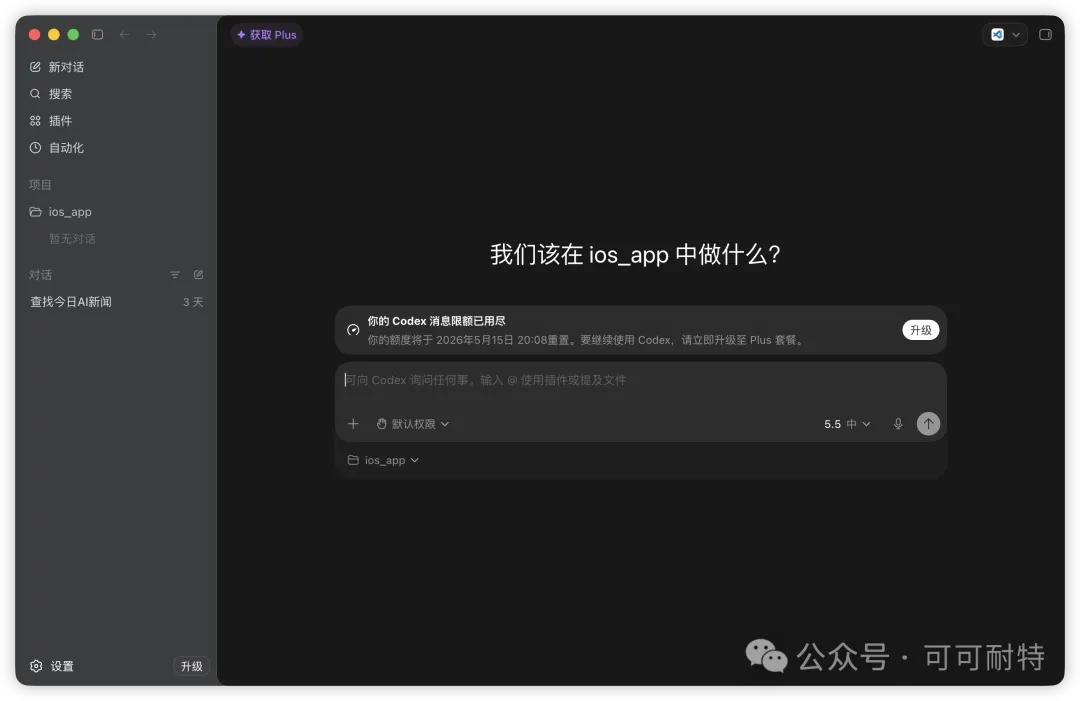Toggle the right panel icon
The height and width of the screenshot is (701, 1080).
point(1045,34)
